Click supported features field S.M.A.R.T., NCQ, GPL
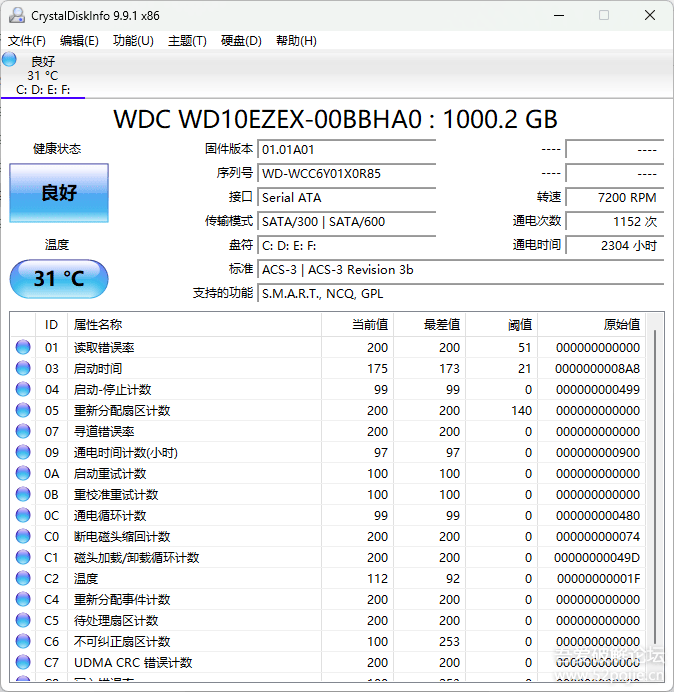674x692 pixels. tap(460, 293)
